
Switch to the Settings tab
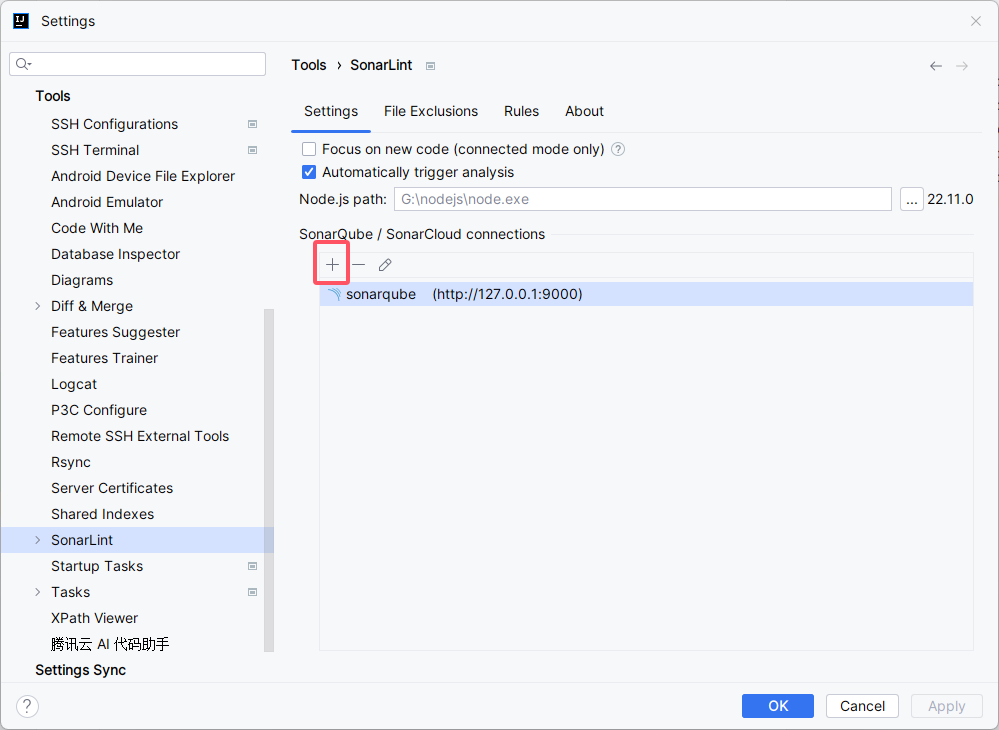click(331, 111)
